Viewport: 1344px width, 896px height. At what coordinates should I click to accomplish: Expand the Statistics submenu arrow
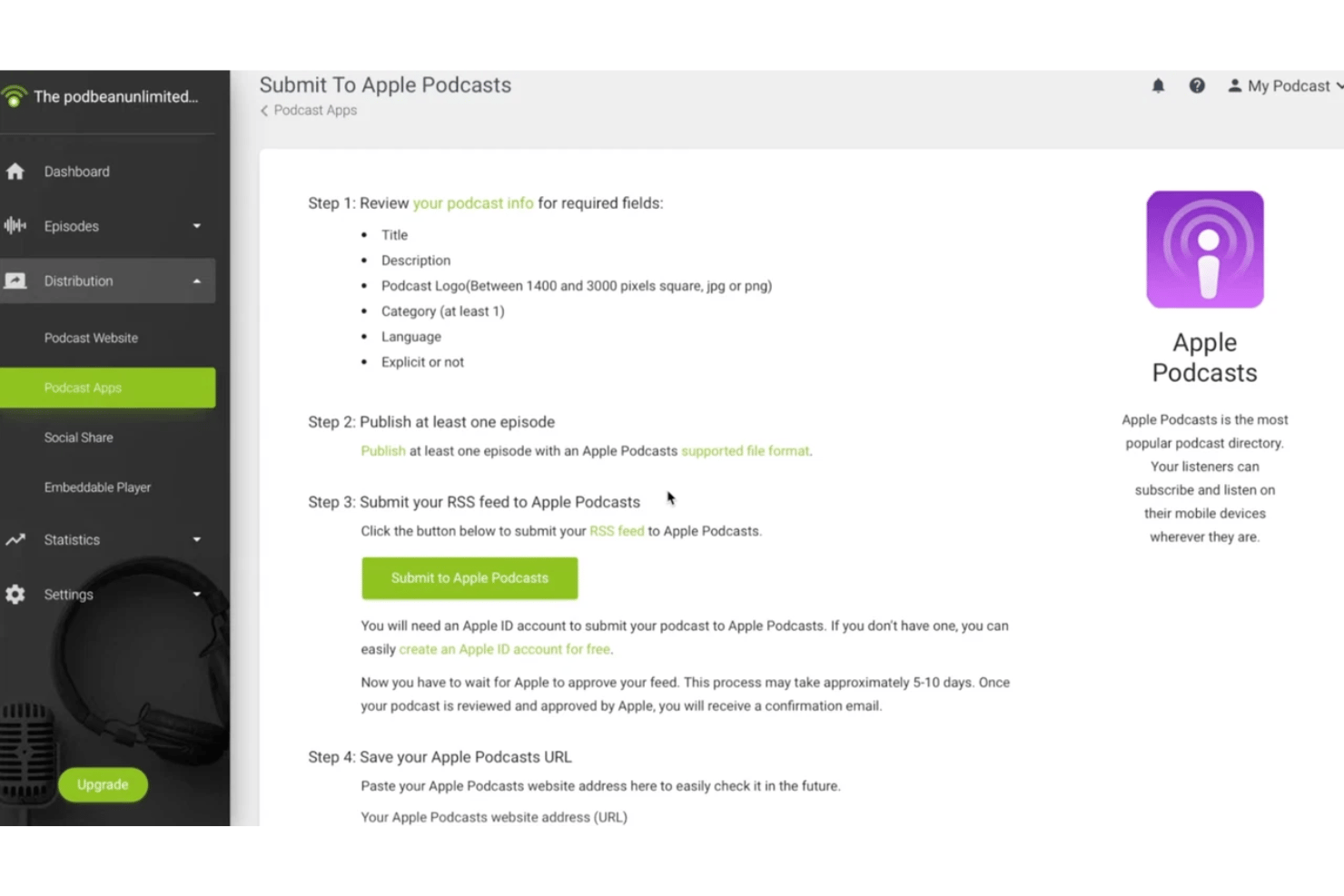coord(197,540)
